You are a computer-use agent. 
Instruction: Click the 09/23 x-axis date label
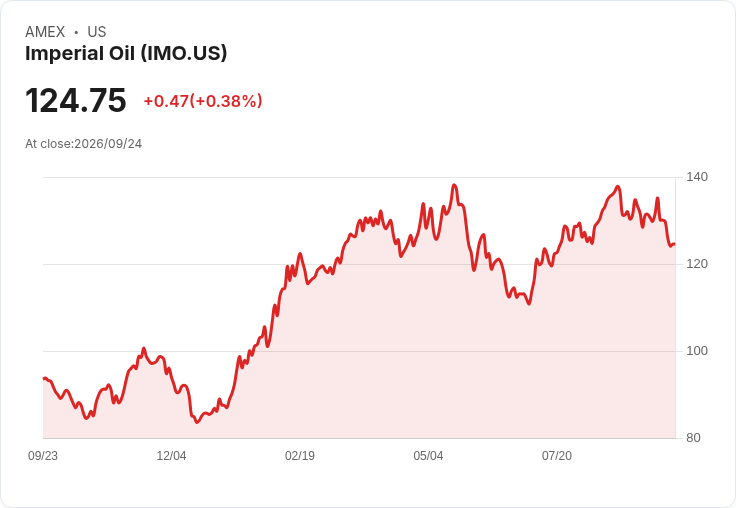coord(43,456)
